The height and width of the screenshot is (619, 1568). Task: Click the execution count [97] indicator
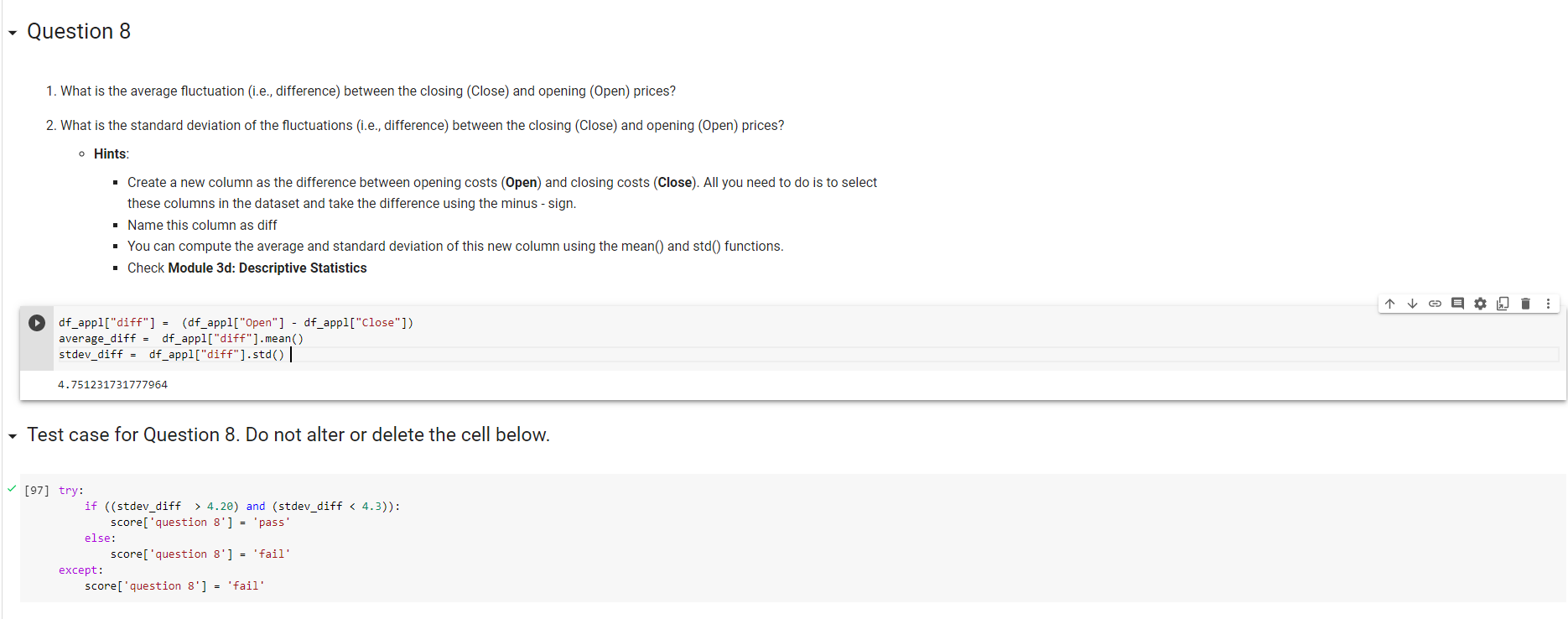37,489
